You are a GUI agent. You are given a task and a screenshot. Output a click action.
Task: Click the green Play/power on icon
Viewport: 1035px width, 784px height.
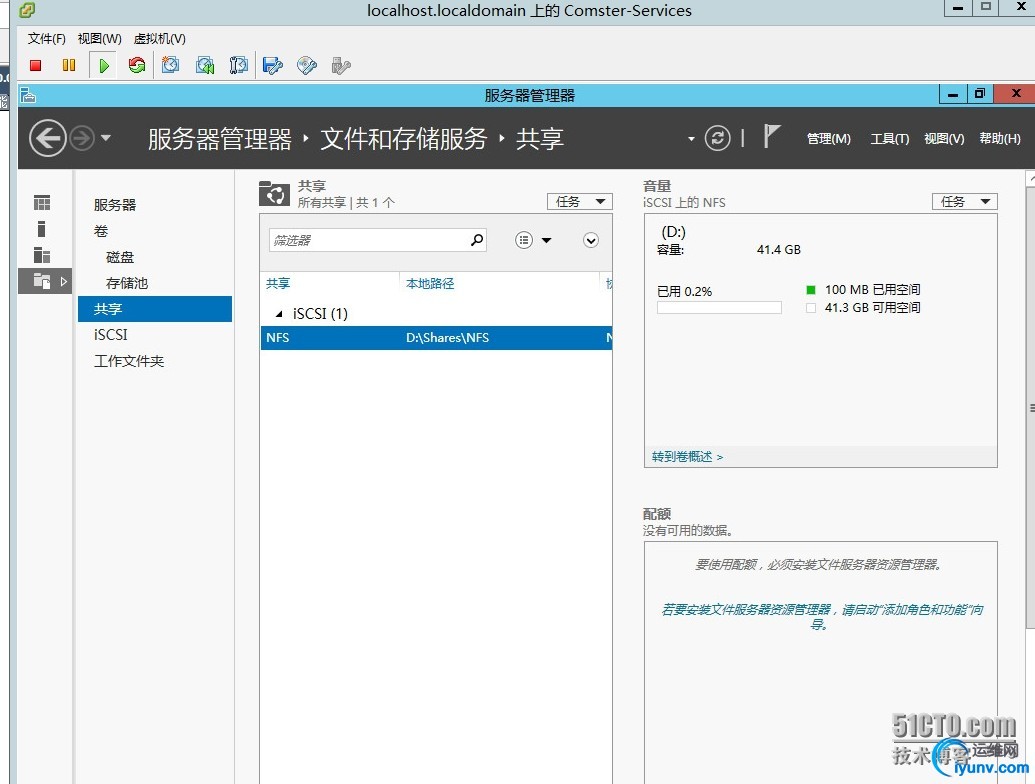pyautogui.click(x=104, y=65)
